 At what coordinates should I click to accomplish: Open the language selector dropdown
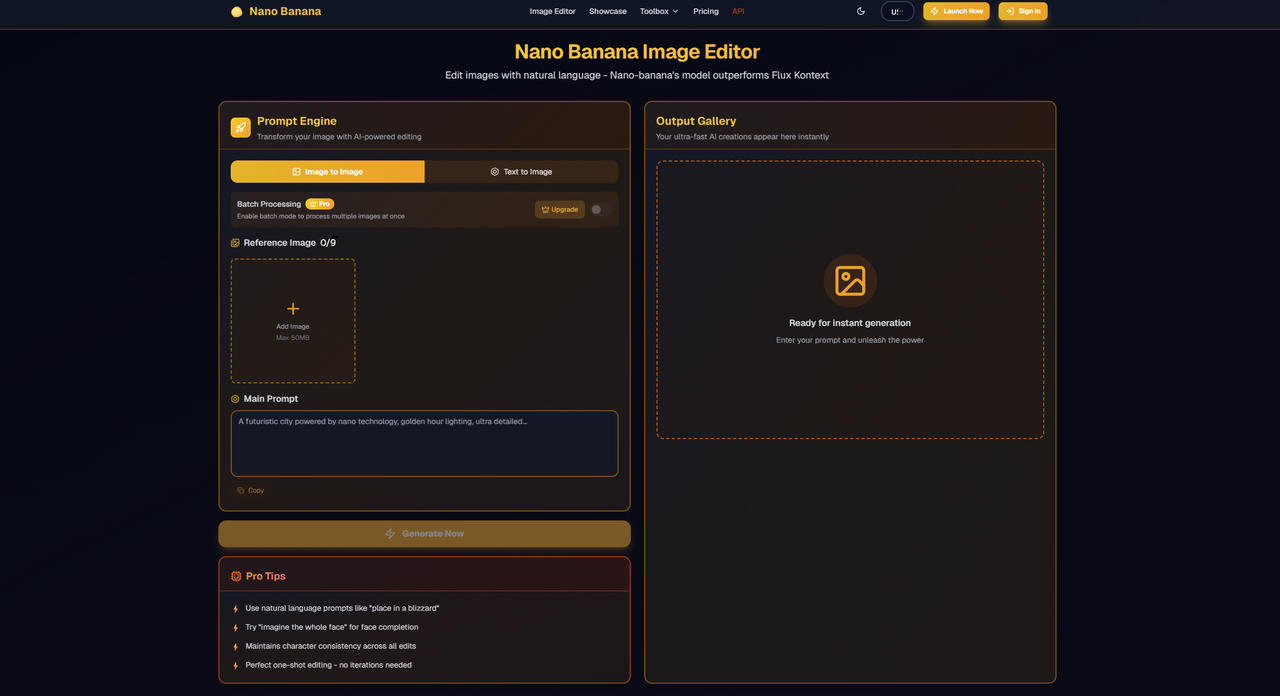(897, 11)
